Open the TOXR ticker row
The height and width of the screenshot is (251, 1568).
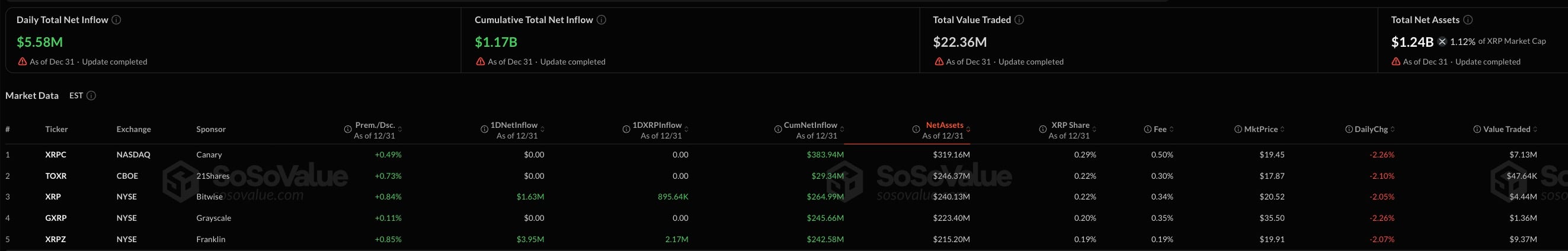coord(55,176)
